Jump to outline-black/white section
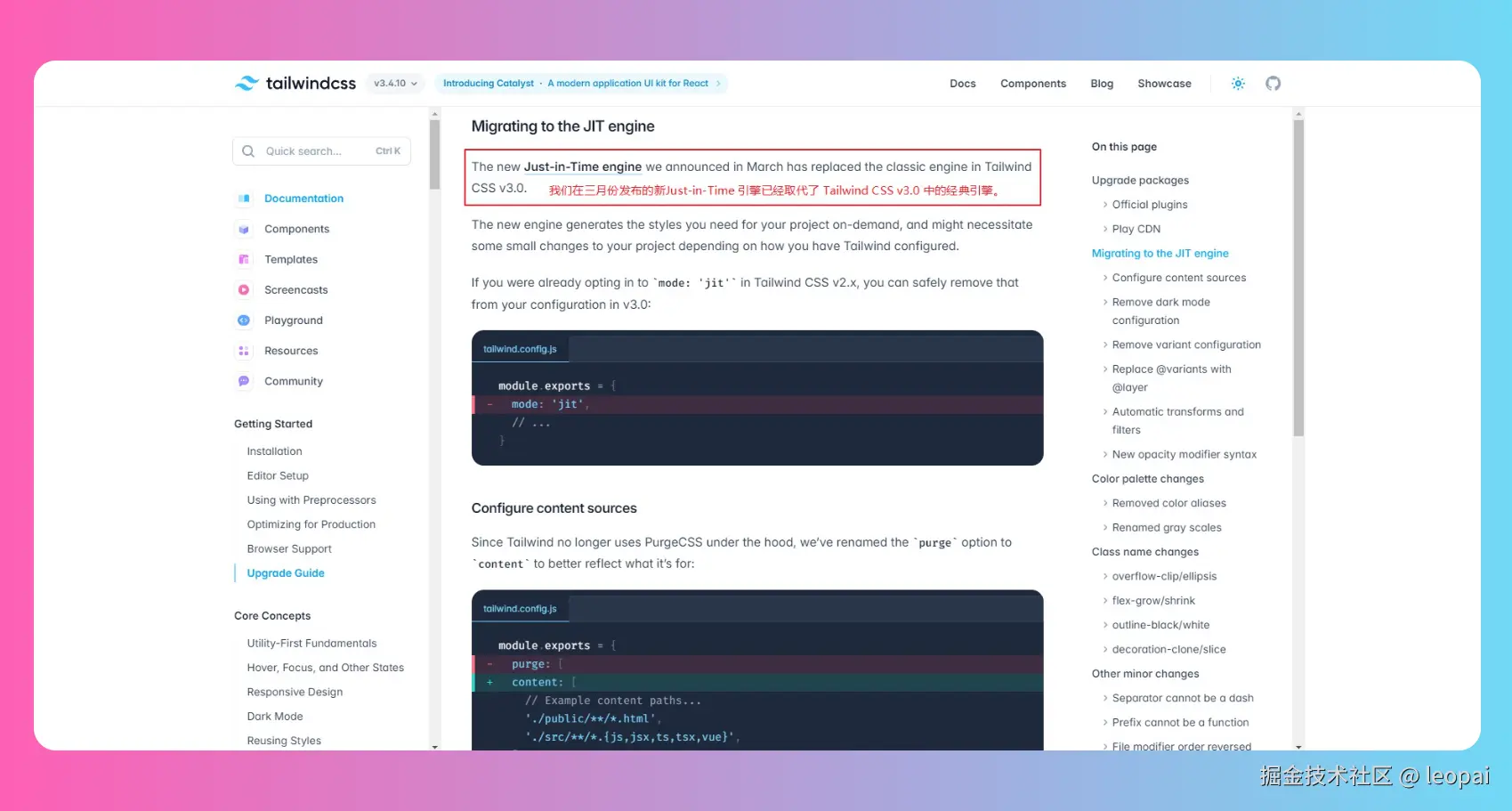The image size is (1512, 811). point(1160,625)
